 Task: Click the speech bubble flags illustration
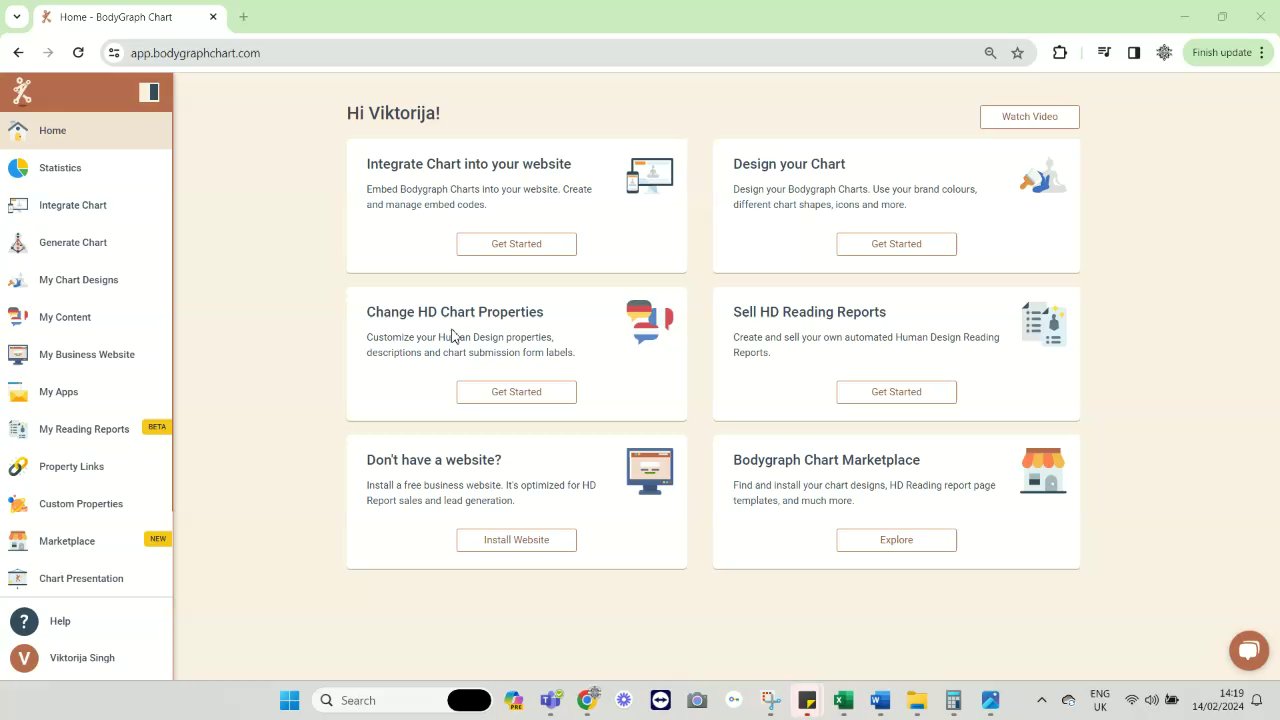(x=650, y=322)
